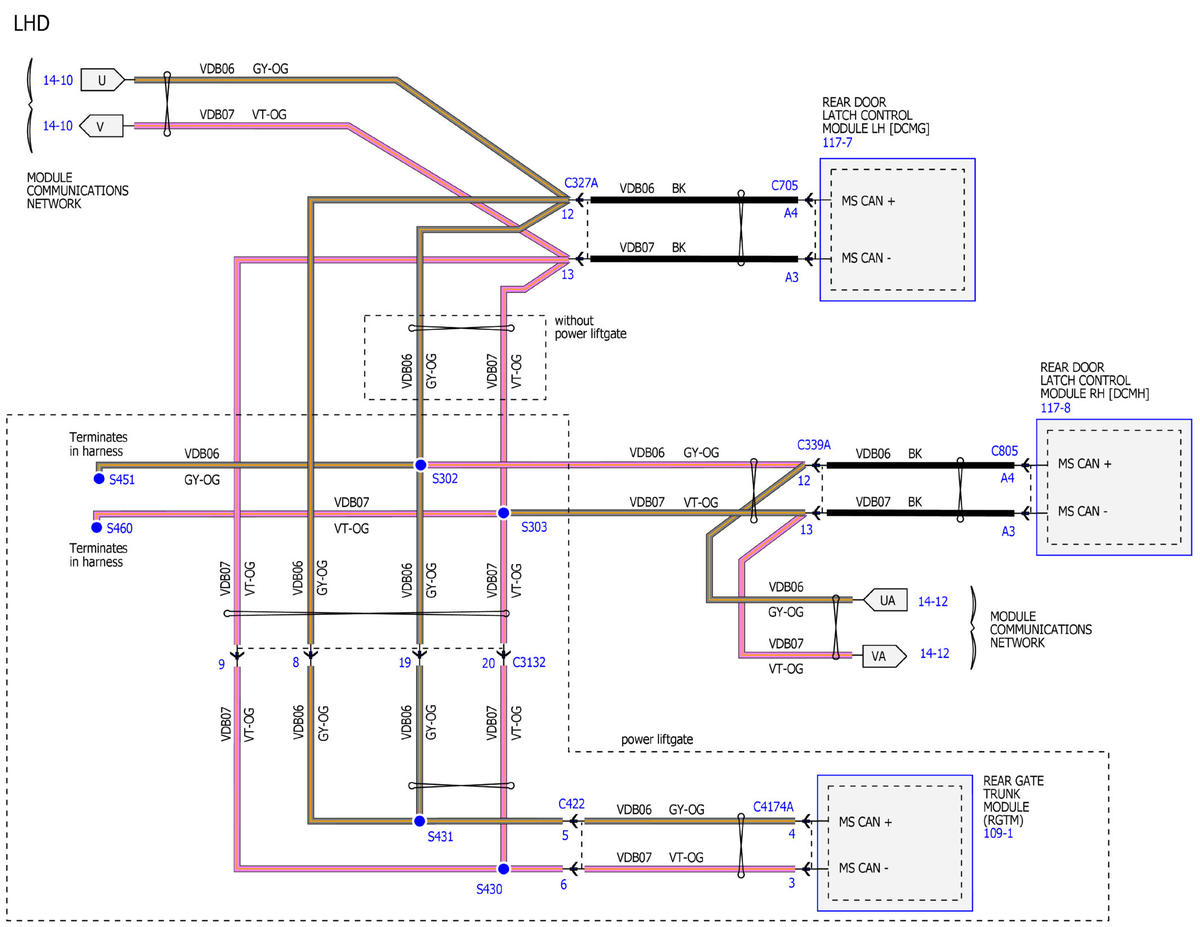1200x927 pixels.
Task: Click connector label C339A
Action: click(815, 444)
